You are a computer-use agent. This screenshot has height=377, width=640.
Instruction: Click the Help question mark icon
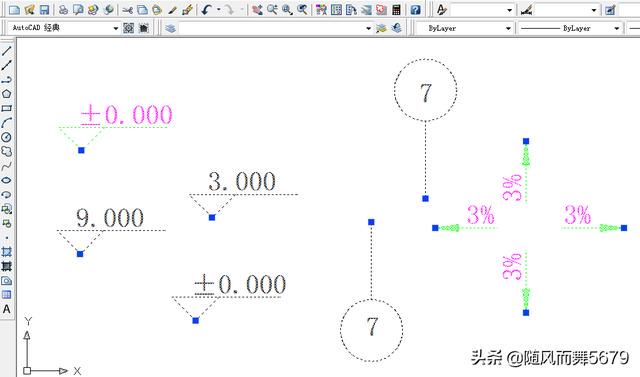tap(416, 9)
